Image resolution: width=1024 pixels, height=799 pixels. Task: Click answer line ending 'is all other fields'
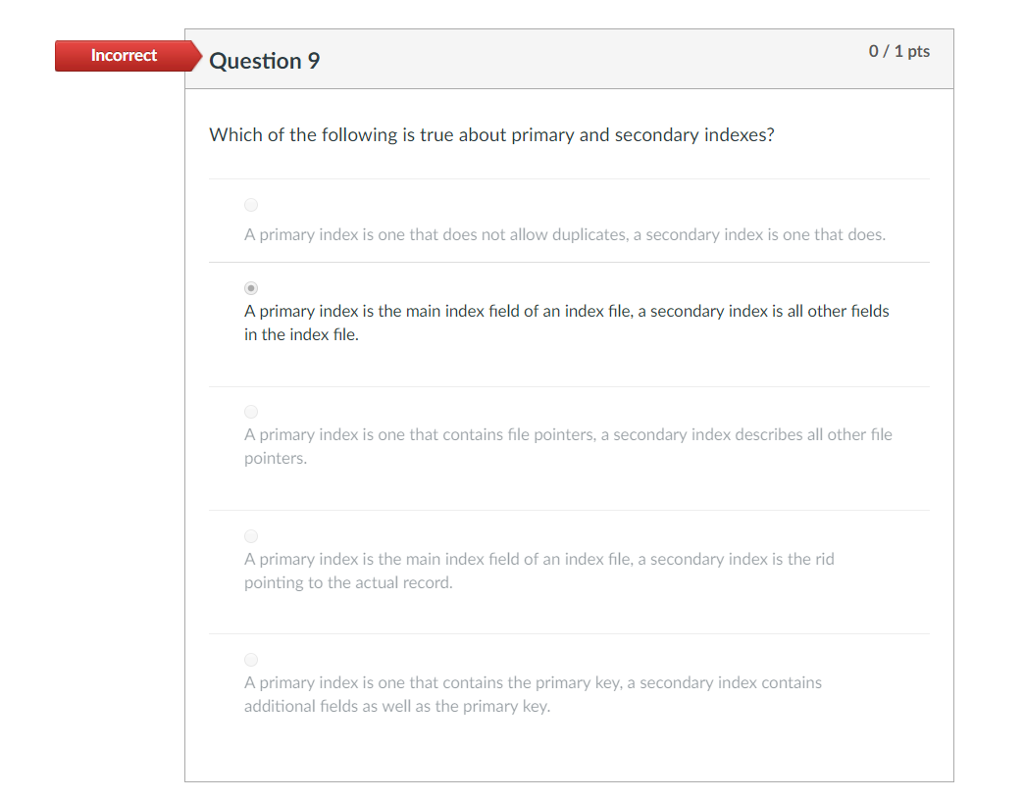567,311
